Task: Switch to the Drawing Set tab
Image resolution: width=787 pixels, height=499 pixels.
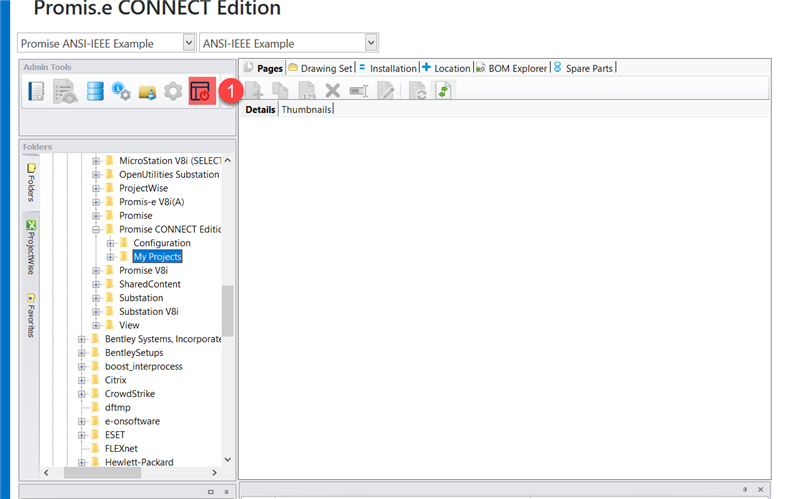Action: point(320,68)
